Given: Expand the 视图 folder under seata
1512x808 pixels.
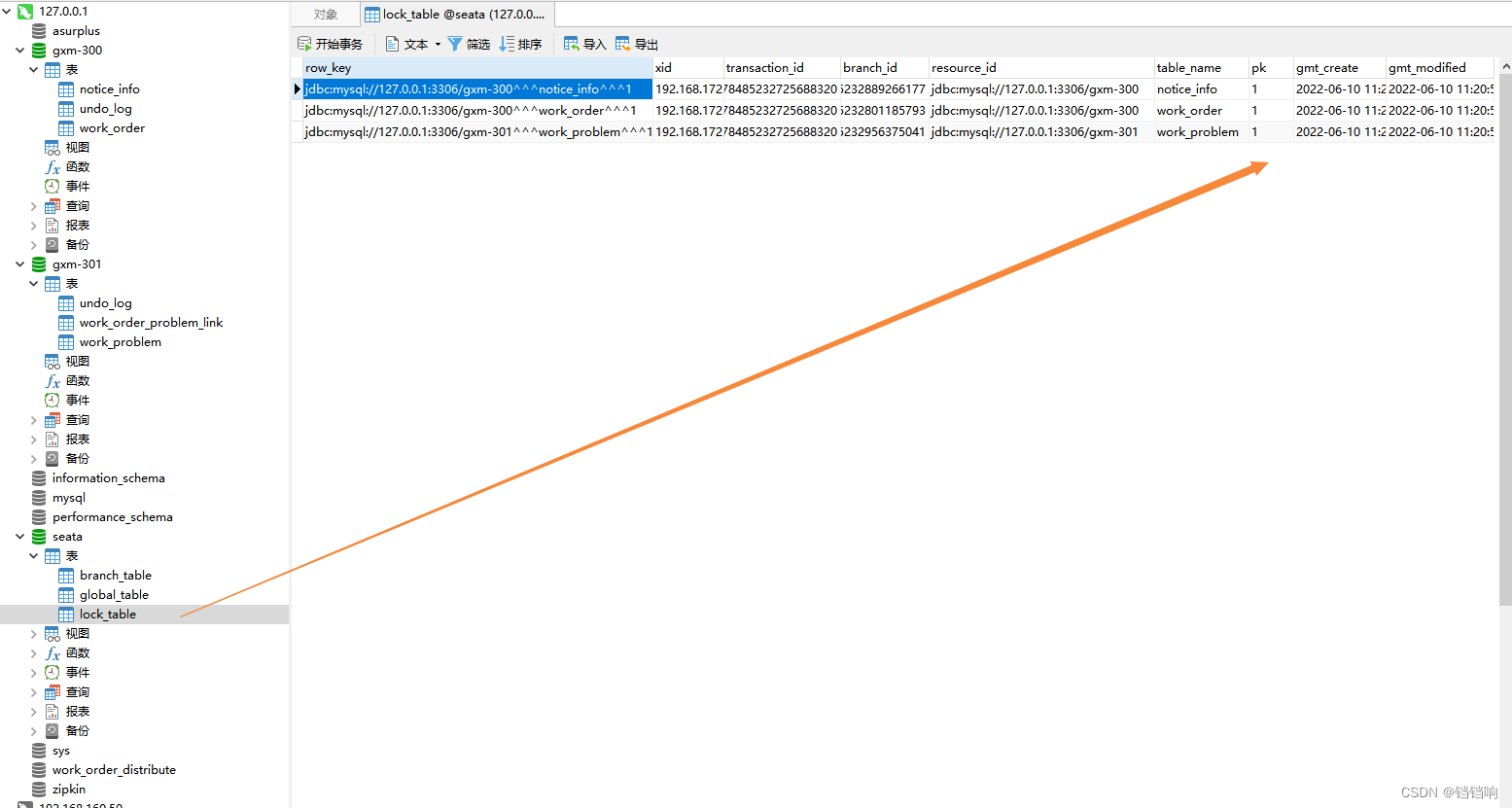Looking at the screenshot, I should point(34,634).
